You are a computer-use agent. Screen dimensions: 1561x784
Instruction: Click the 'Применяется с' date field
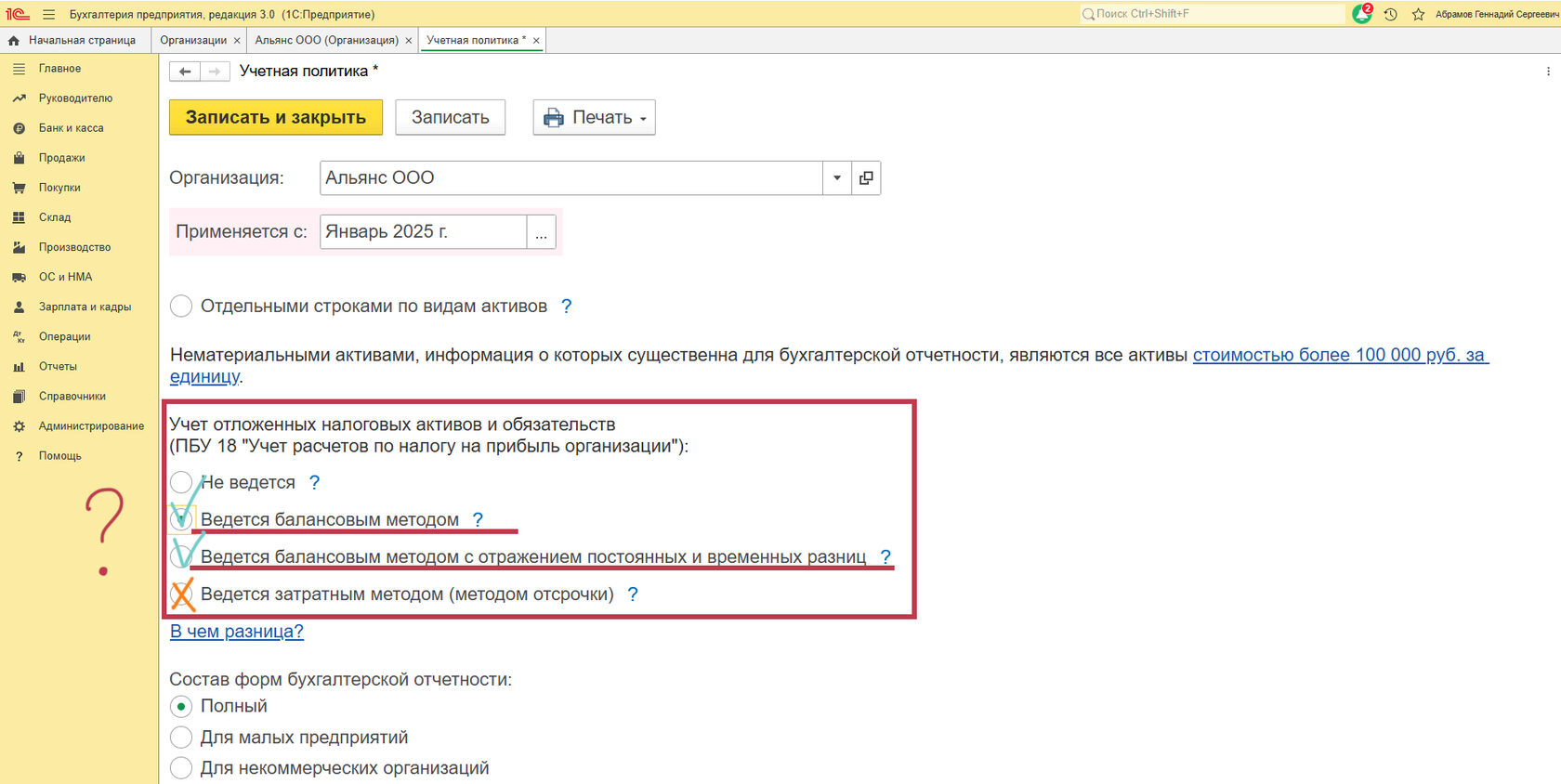pyautogui.click(x=424, y=232)
